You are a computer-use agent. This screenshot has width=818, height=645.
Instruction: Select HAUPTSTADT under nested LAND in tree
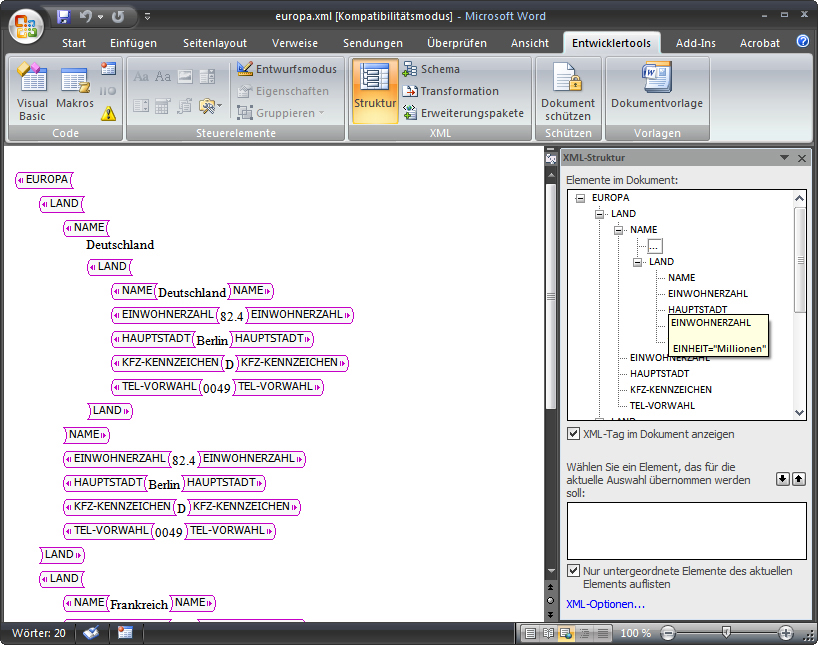tap(697, 309)
